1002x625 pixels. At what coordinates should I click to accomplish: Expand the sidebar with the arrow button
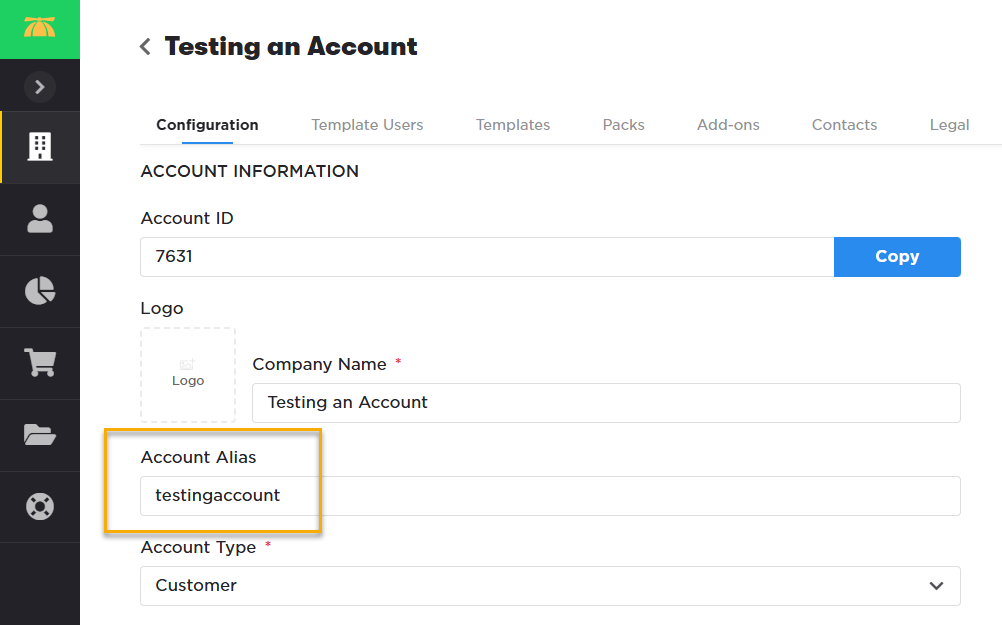pyautogui.click(x=39, y=87)
